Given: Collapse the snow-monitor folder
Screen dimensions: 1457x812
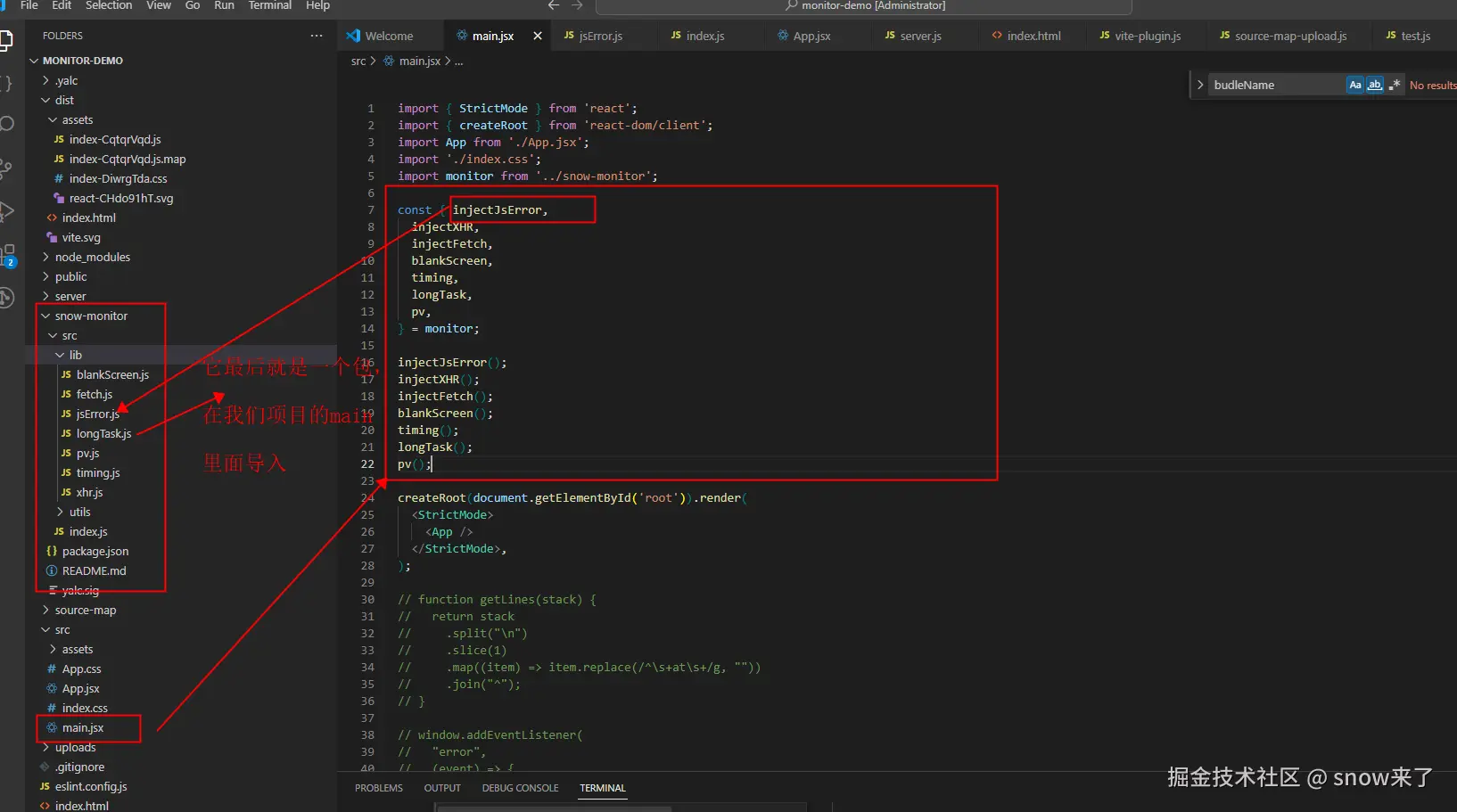Looking at the screenshot, I should (90, 316).
